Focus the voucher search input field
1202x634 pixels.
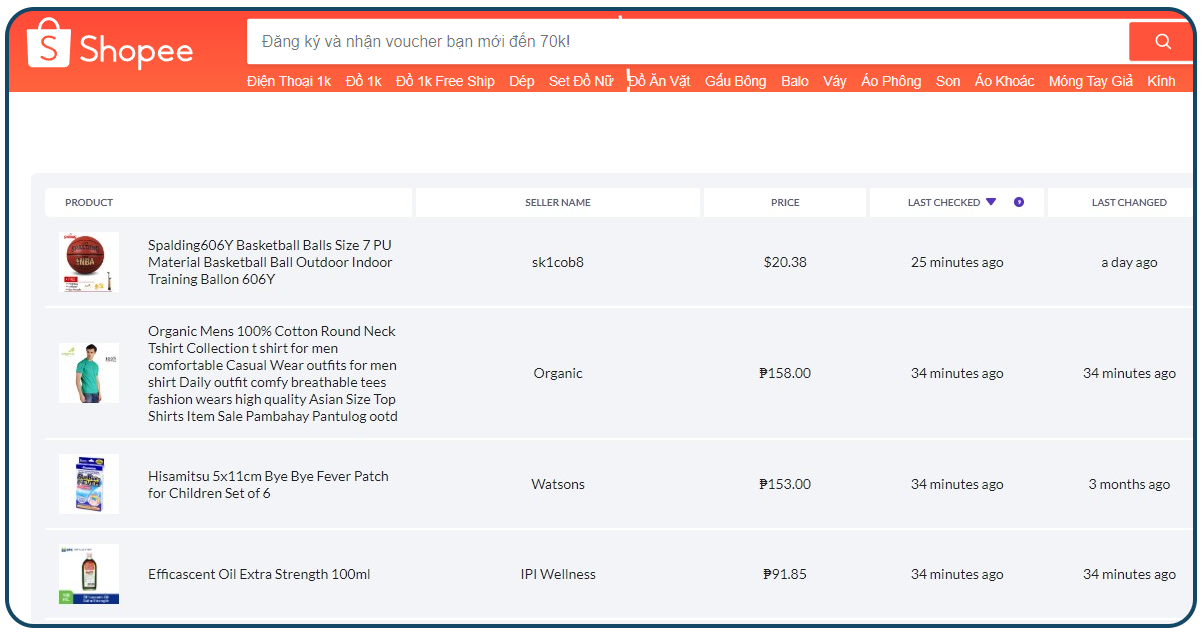pyautogui.click(x=688, y=41)
